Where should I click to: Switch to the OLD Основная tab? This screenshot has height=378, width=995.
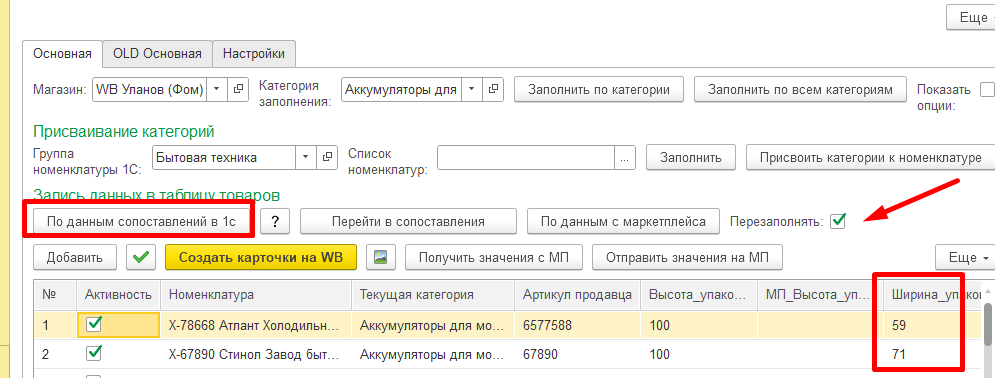coord(157,54)
